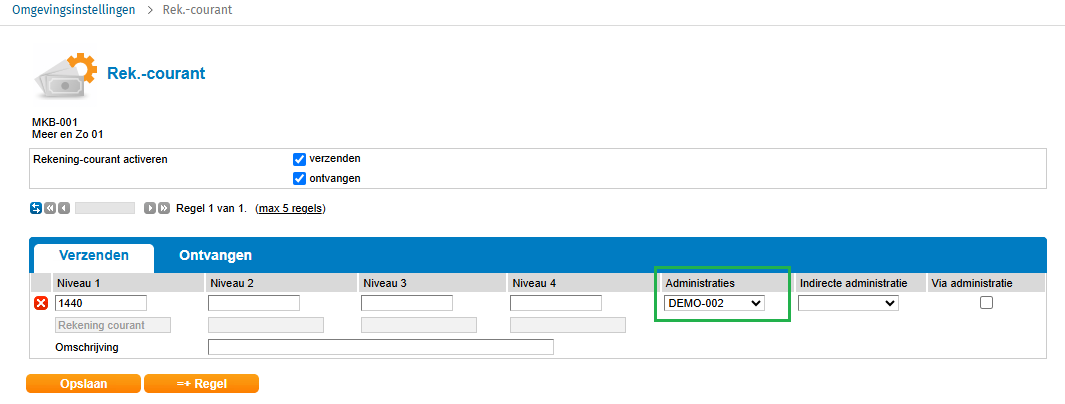Enable the Via administratie checkbox
The height and width of the screenshot is (404, 1065).
click(x=986, y=303)
